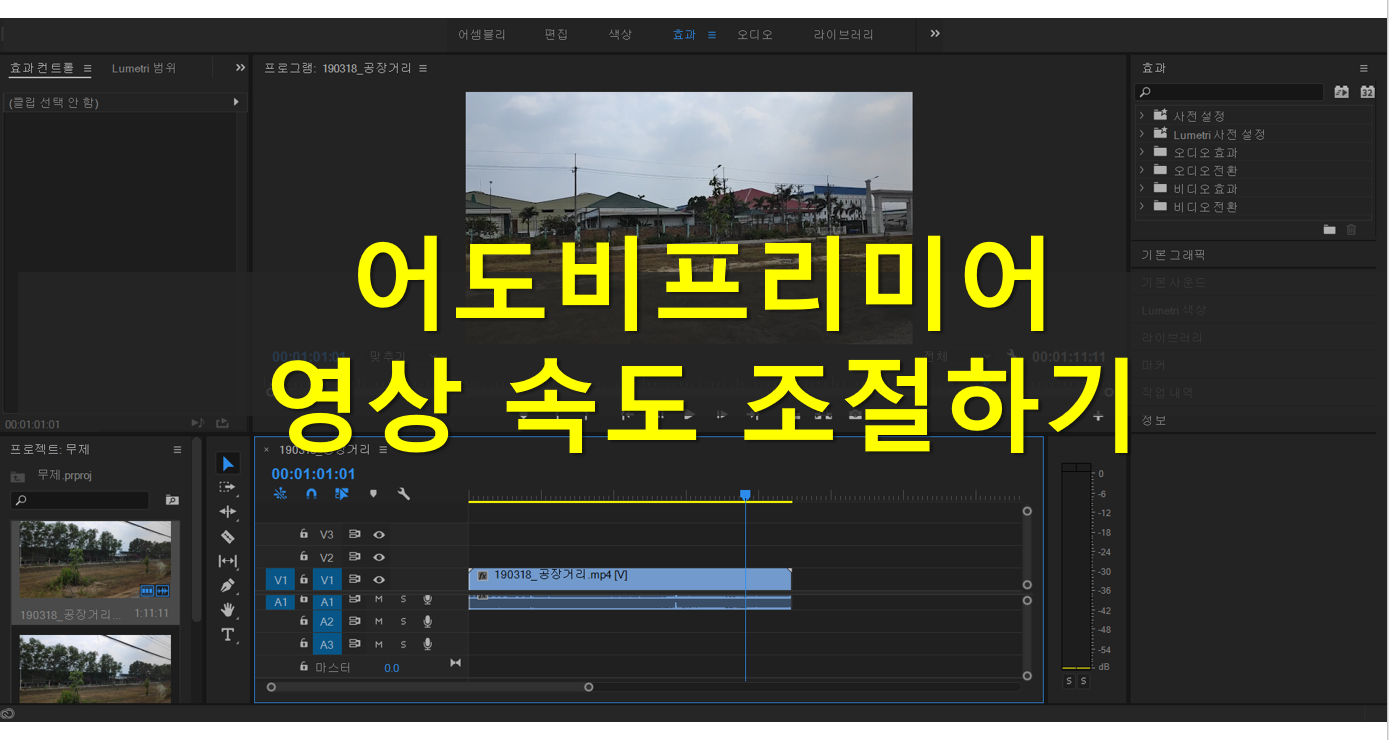Click the left S solo button under audio meter
Screen dimensions: 1389x740
tap(1068, 681)
